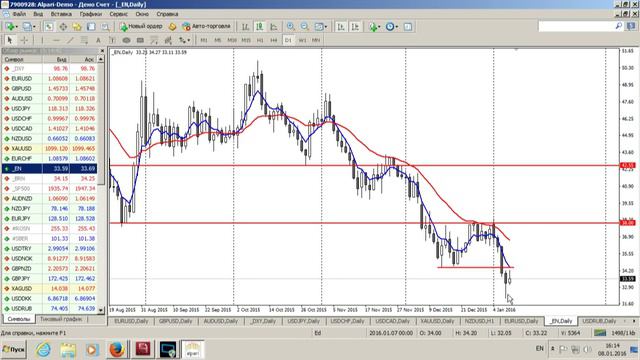This screenshot has height=360, width=640.
Task: Switch chart to bar chart
Action: point(245,27)
